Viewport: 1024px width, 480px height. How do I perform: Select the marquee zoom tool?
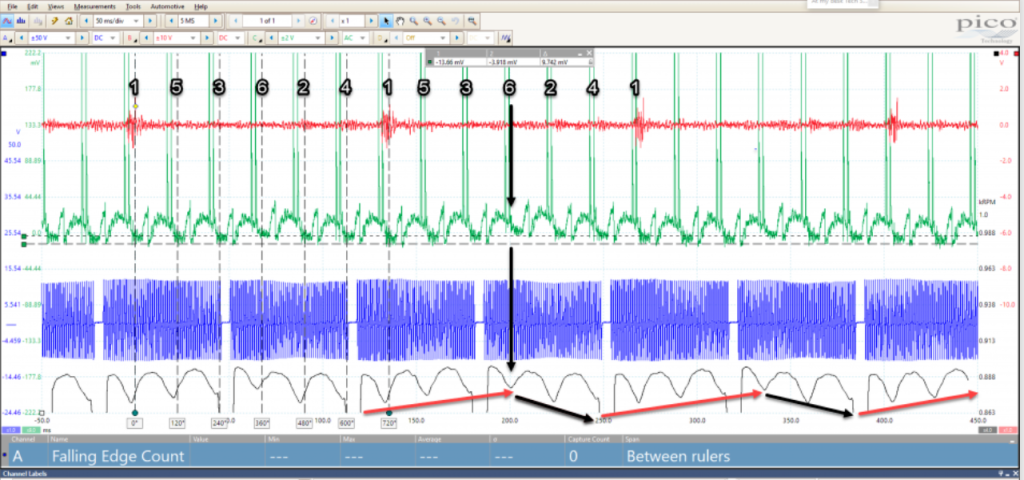click(x=413, y=21)
